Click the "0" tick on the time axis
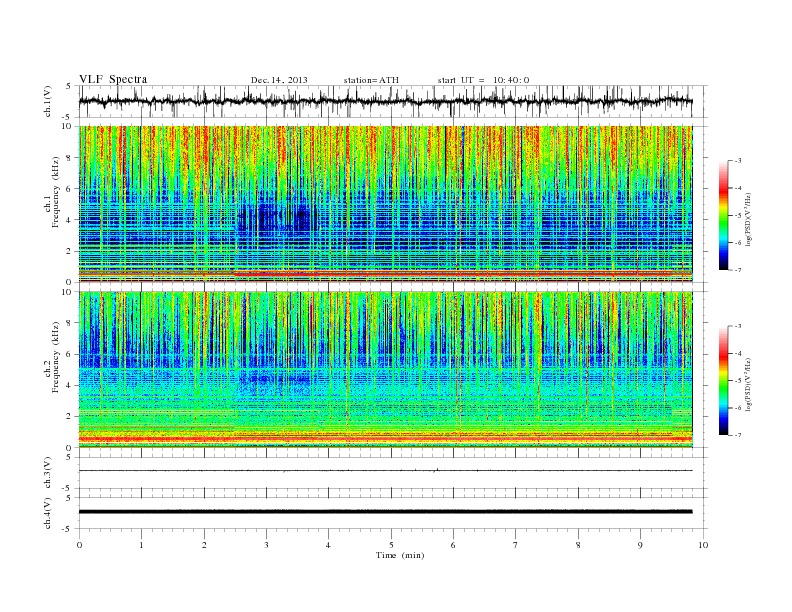Screen dimensions: 792x612 [79, 545]
